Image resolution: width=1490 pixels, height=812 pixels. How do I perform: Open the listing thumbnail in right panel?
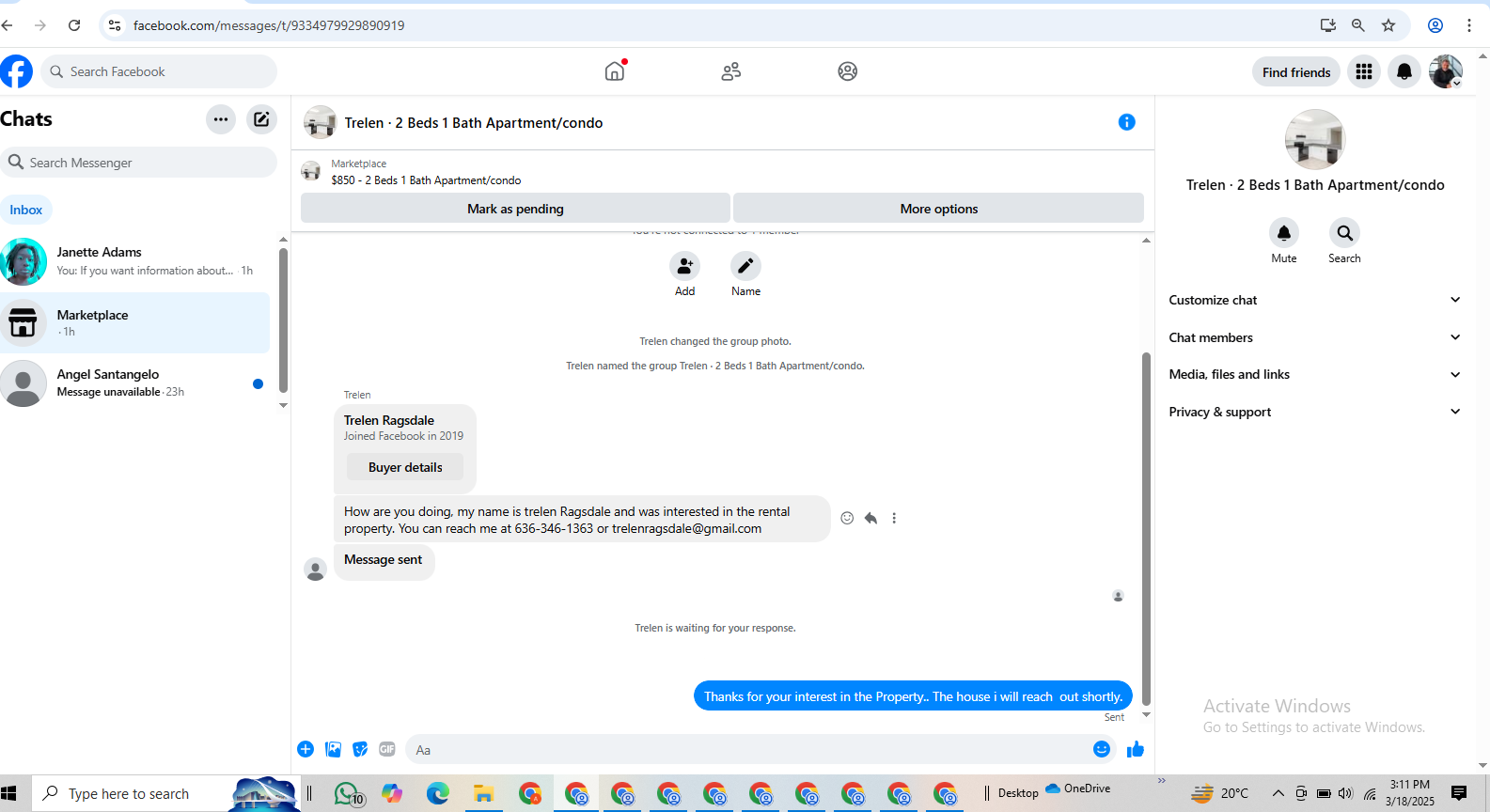click(x=1315, y=139)
